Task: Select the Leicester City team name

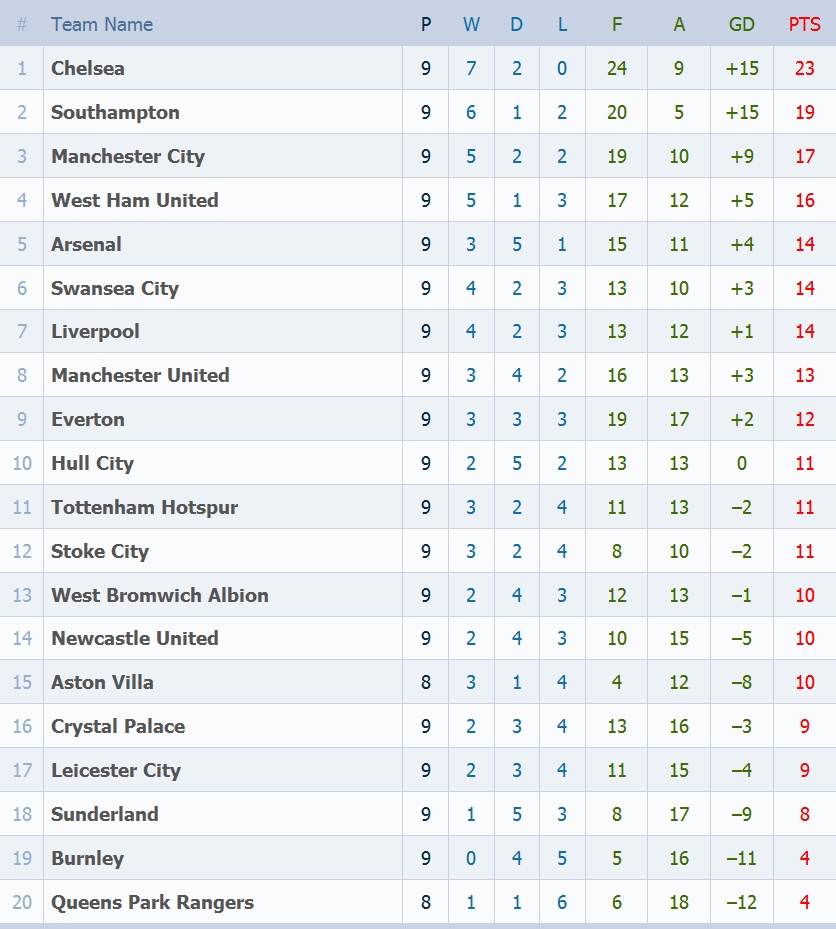Action: [116, 770]
